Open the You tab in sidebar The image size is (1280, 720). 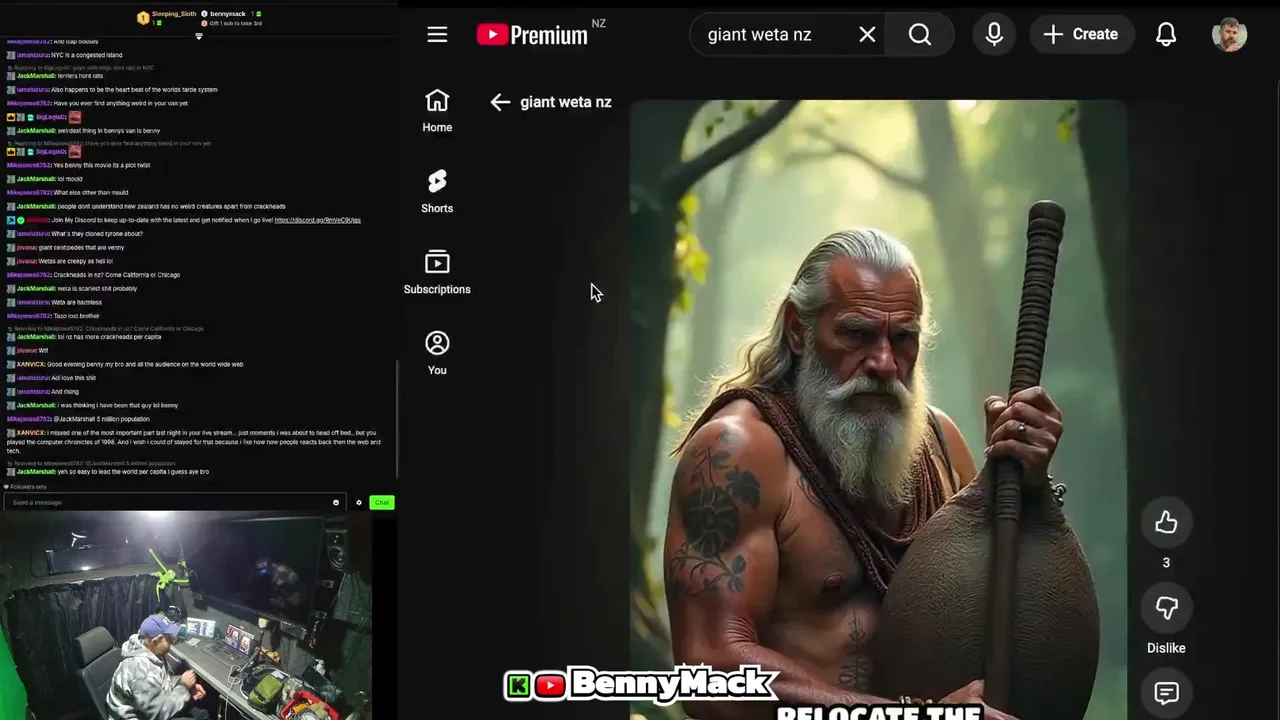coord(437,354)
